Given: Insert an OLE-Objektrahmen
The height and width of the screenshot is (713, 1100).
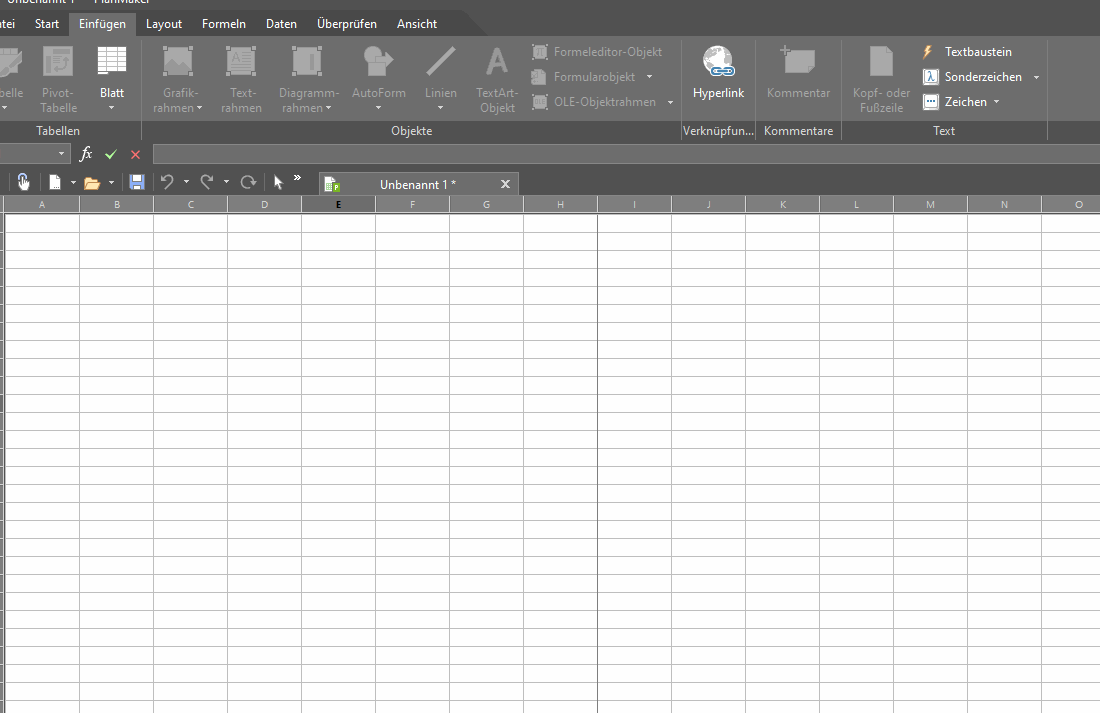Looking at the screenshot, I should pyautogui.click(x=595, y=102).
